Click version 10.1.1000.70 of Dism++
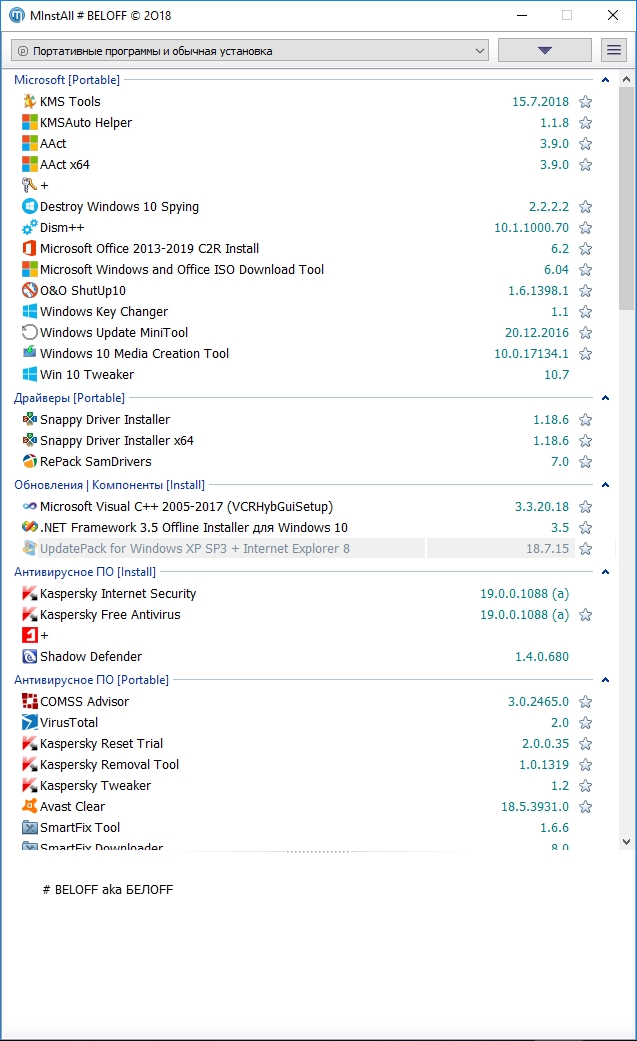 coord(531,228)
